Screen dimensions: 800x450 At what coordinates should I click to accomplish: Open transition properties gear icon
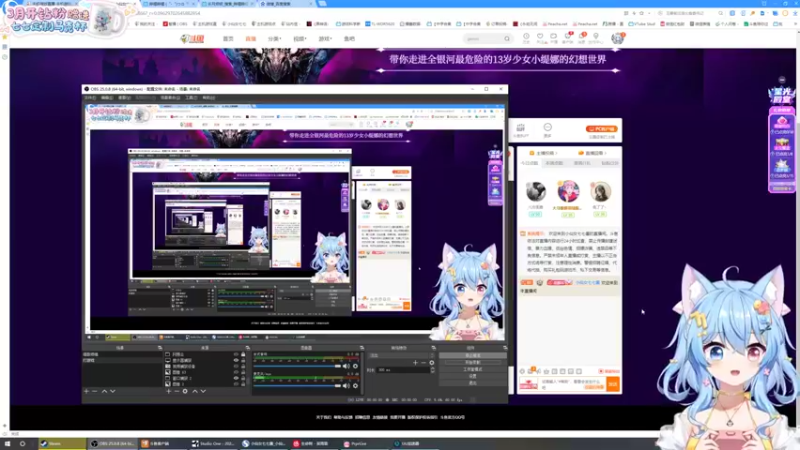pyautogui.click(x=432, y=363)
